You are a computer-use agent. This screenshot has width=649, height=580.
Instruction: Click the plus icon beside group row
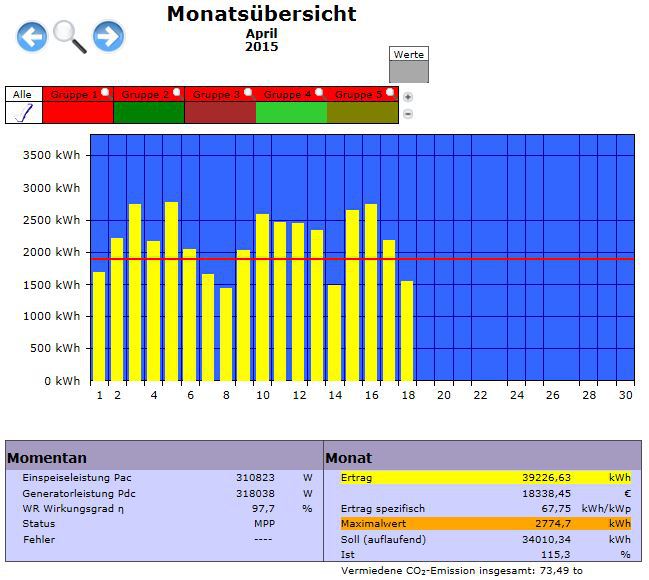click(407, 97)
